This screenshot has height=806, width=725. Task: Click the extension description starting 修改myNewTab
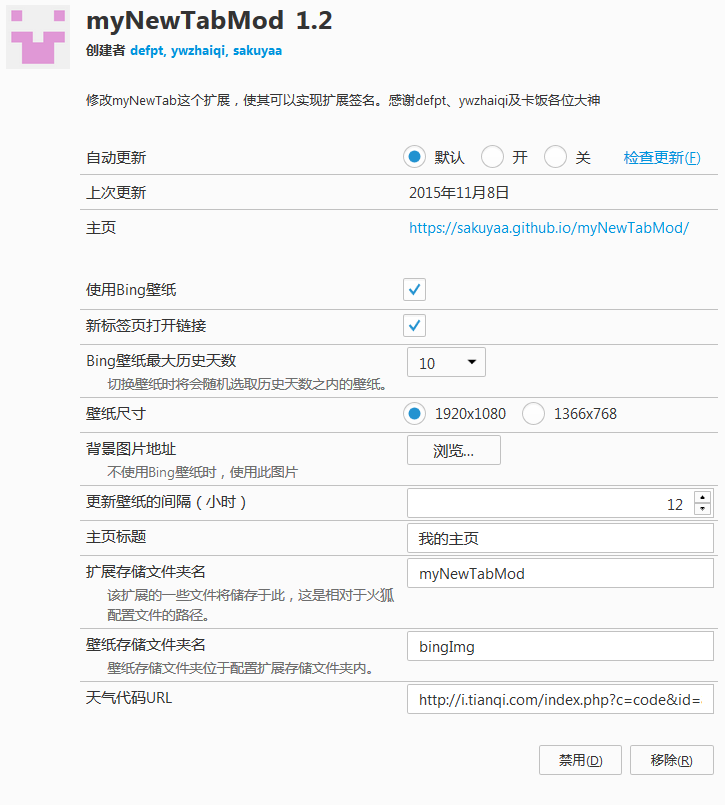[343, 100]
